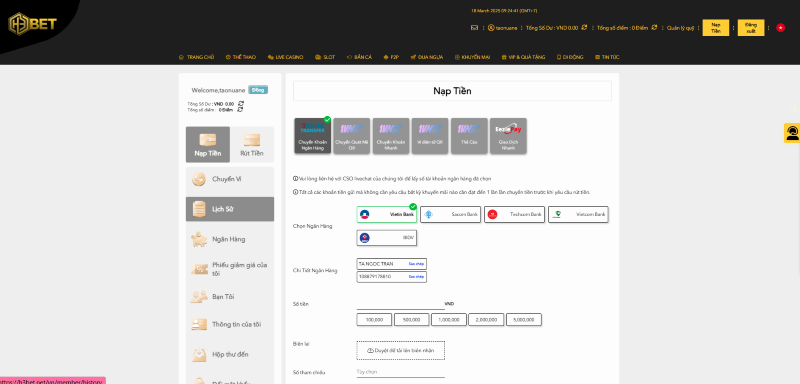The width and height of the screenshot is (800, 384).
Task: Click the Vietnam flag language icon
Action: (780, 28)
